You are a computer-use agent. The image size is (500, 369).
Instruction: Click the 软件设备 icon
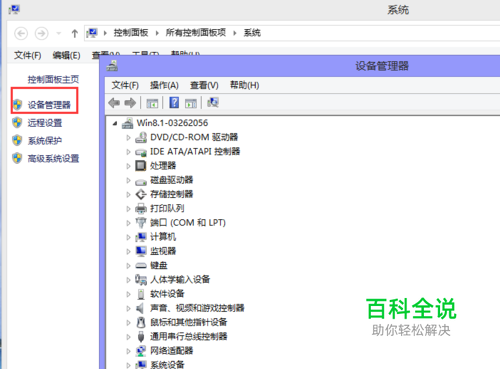(x=141, y=294)
